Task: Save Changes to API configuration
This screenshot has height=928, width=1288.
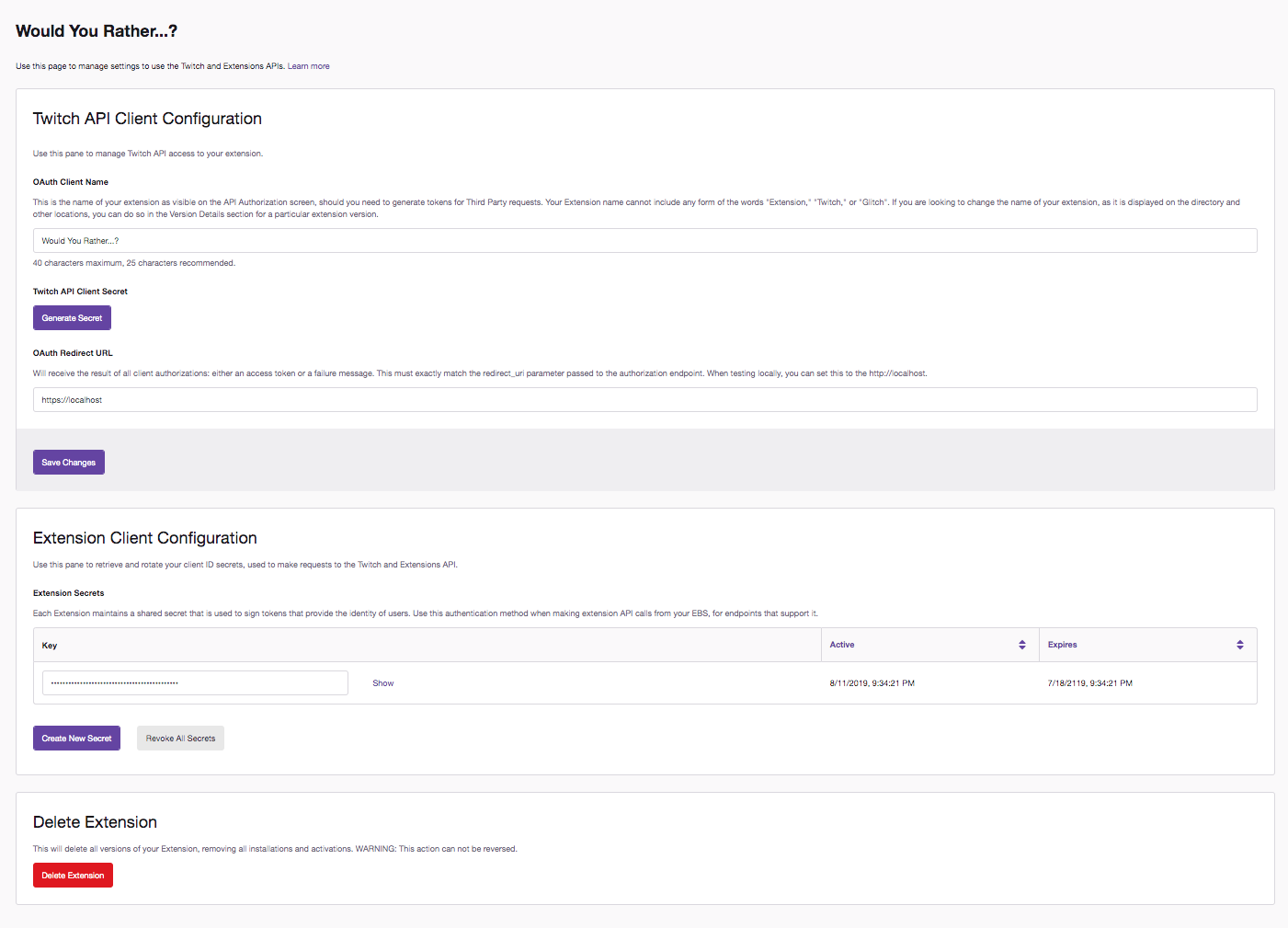Action: click(x=69, y=463)
